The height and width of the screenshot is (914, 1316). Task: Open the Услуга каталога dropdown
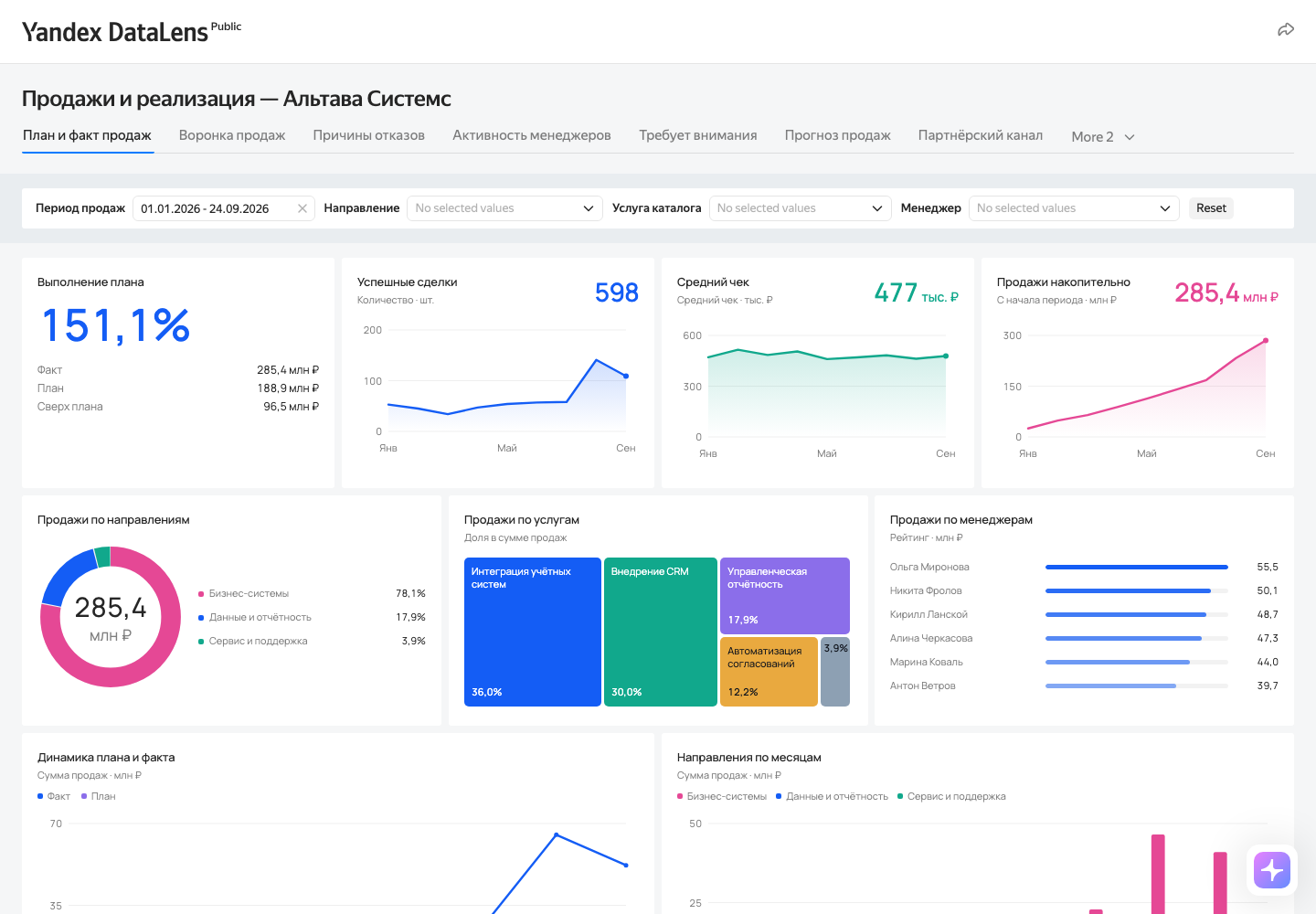(x=800, y=208)
